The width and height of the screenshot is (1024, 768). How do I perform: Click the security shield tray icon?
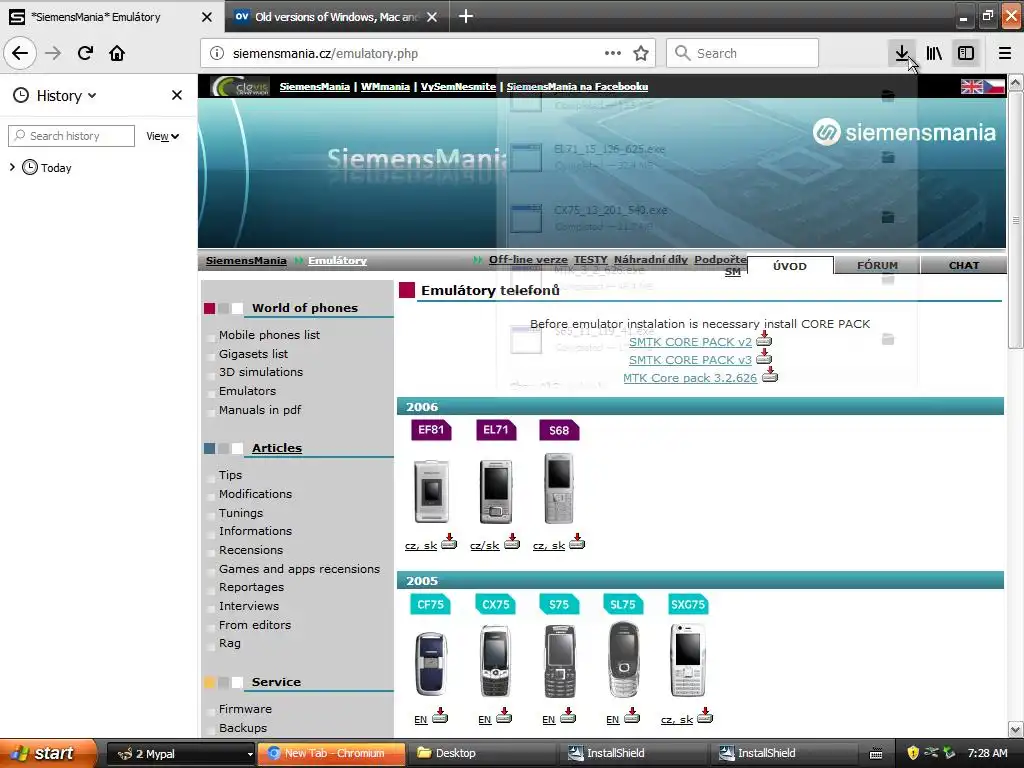pos(913,754)
